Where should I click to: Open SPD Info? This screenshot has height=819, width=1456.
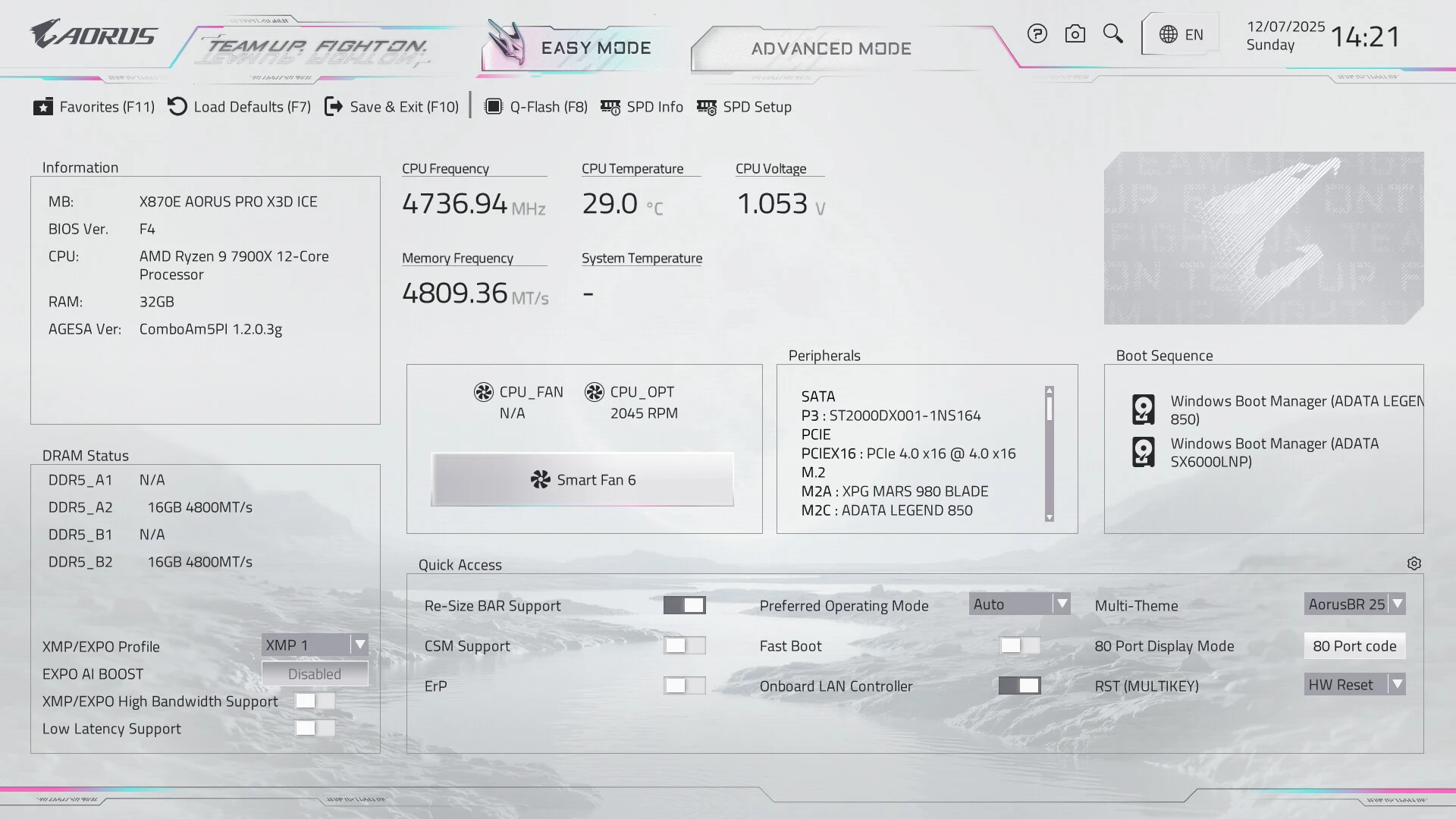tap(642, 107)
